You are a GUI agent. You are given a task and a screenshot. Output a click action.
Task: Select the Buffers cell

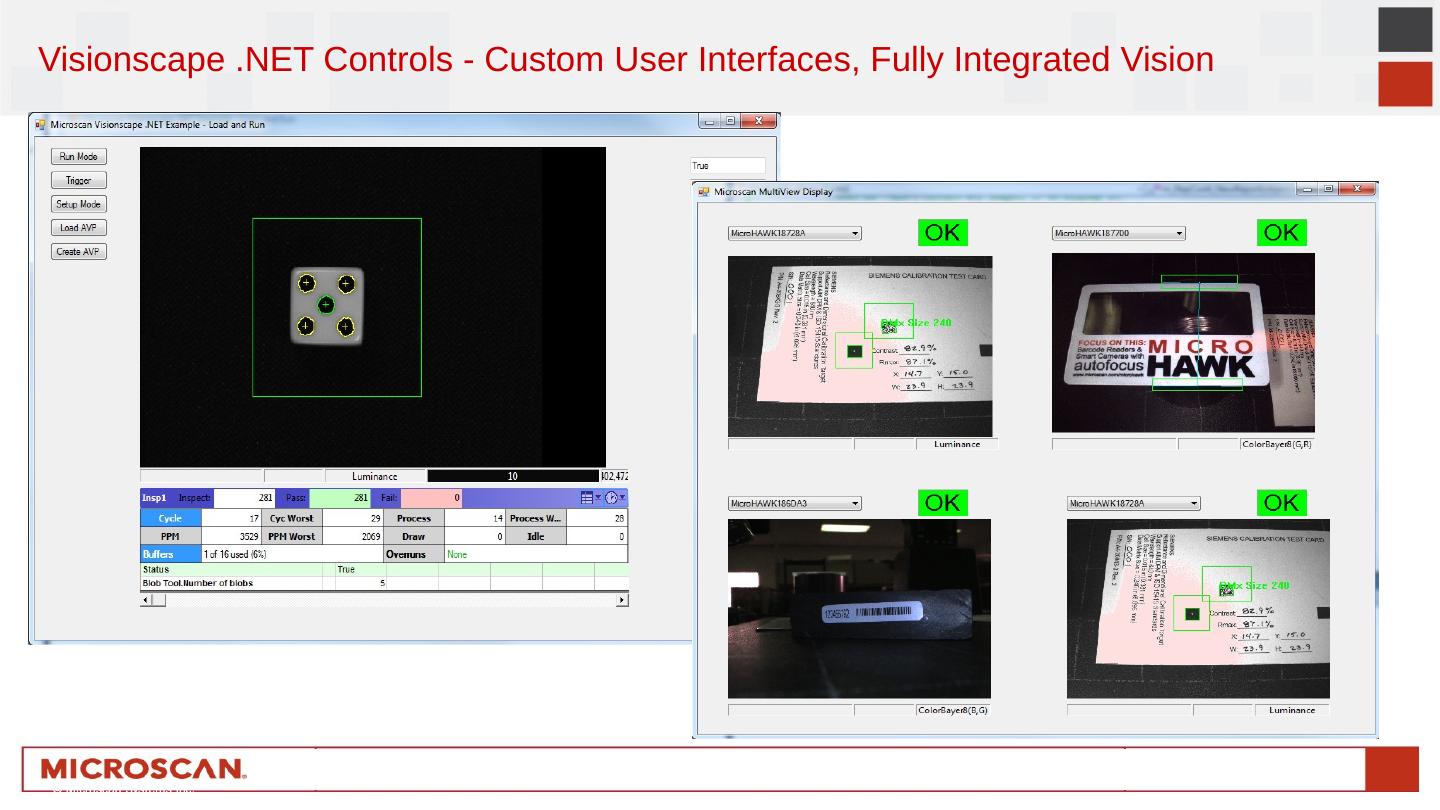click(x=171, y=554)
